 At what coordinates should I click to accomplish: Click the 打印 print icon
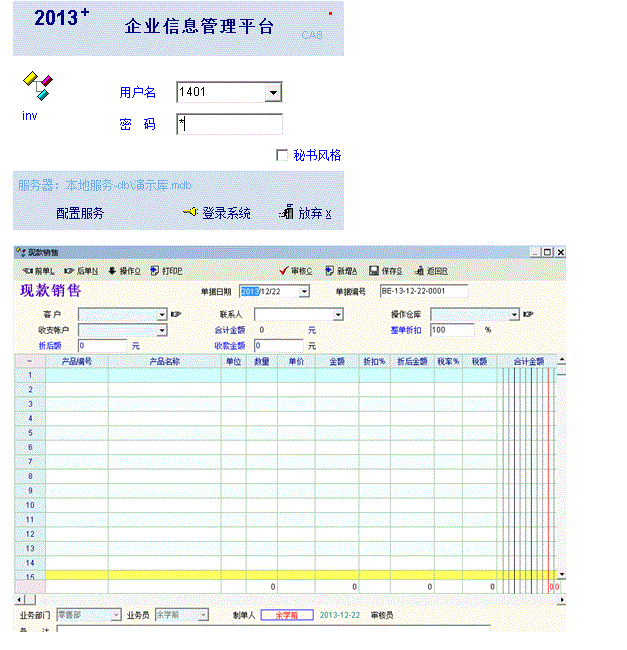(155, 270)
